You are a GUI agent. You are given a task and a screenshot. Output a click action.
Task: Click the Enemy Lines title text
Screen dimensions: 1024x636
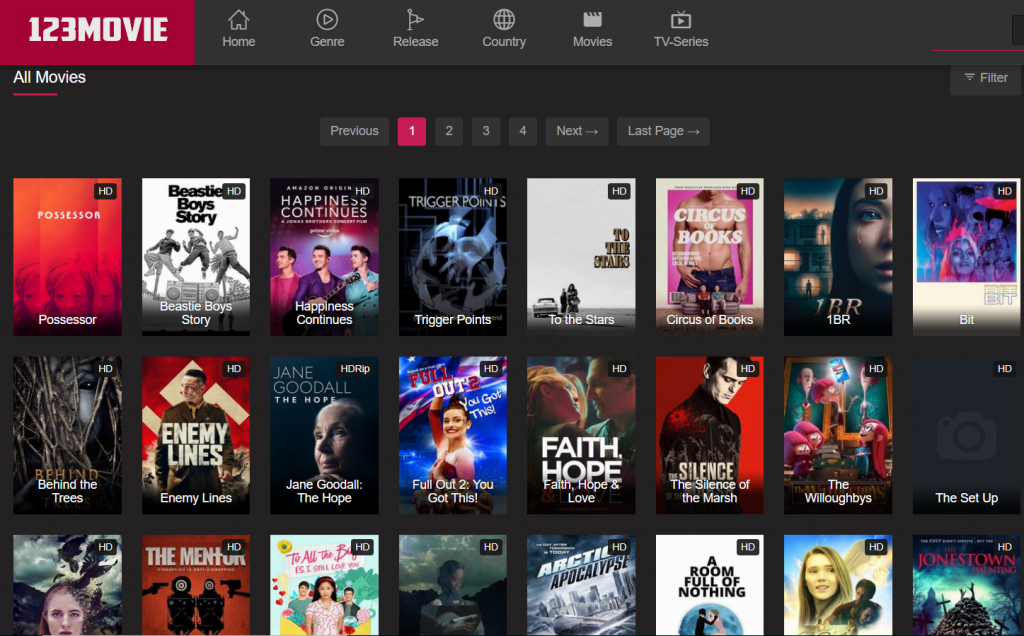click(x=196, y=498)
